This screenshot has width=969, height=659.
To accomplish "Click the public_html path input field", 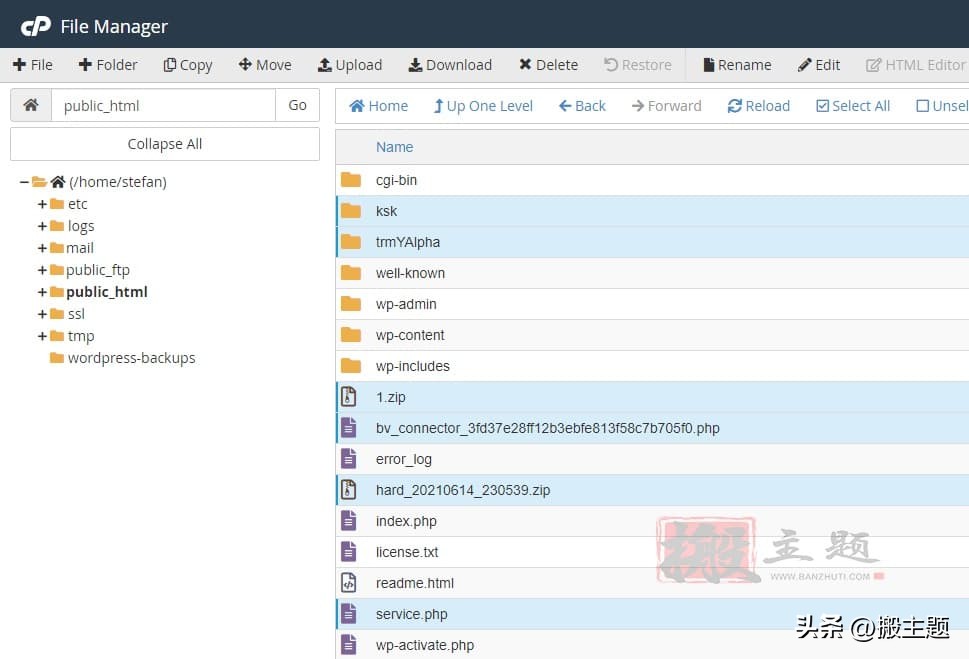I will (163, 105).
